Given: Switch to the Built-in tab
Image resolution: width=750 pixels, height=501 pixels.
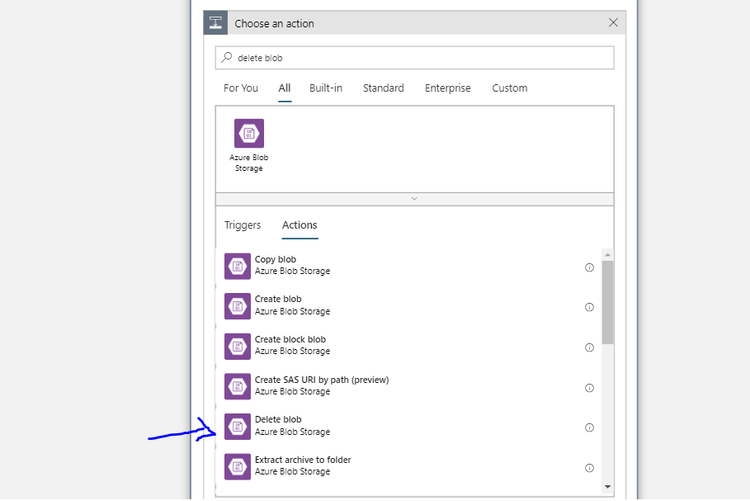Looking at the screenshot, I should 326,88.
